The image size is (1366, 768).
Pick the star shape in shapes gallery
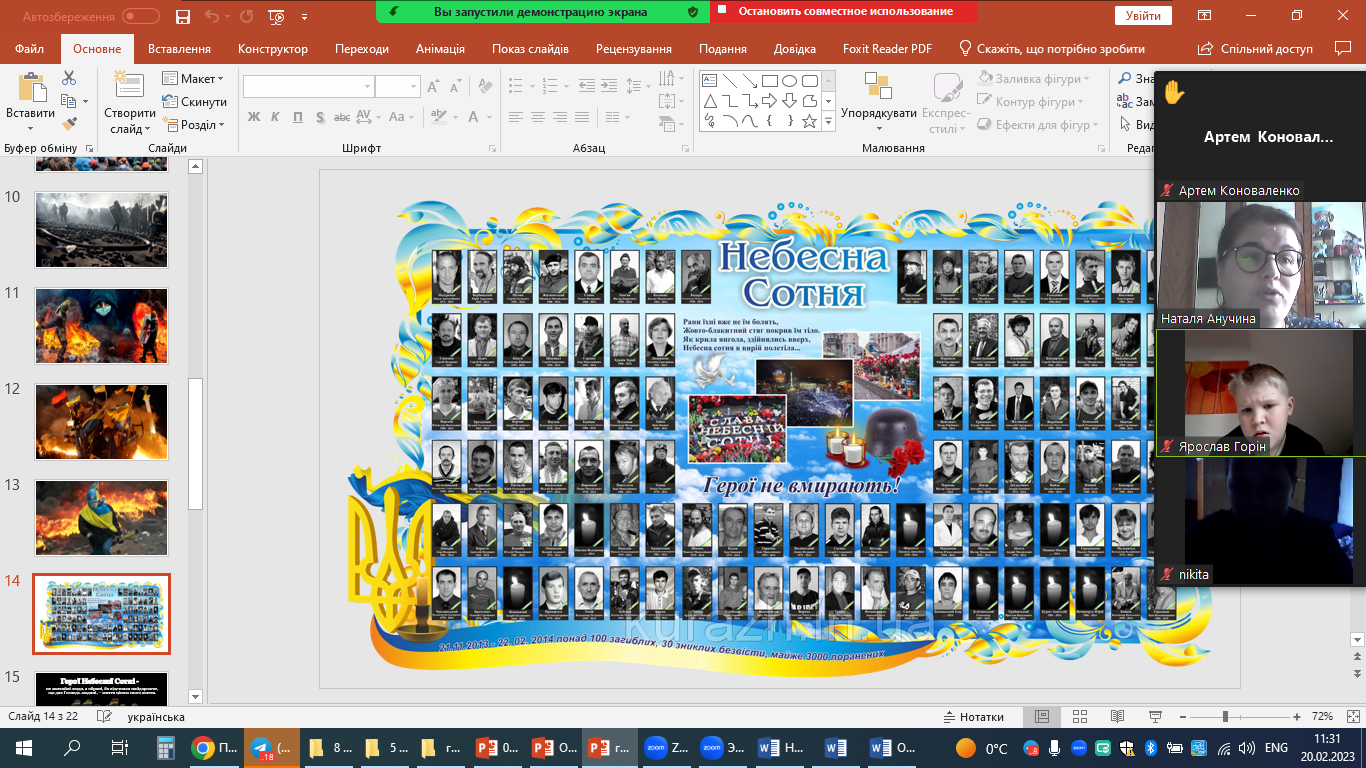pyautogui.click(x=809, y=121)
